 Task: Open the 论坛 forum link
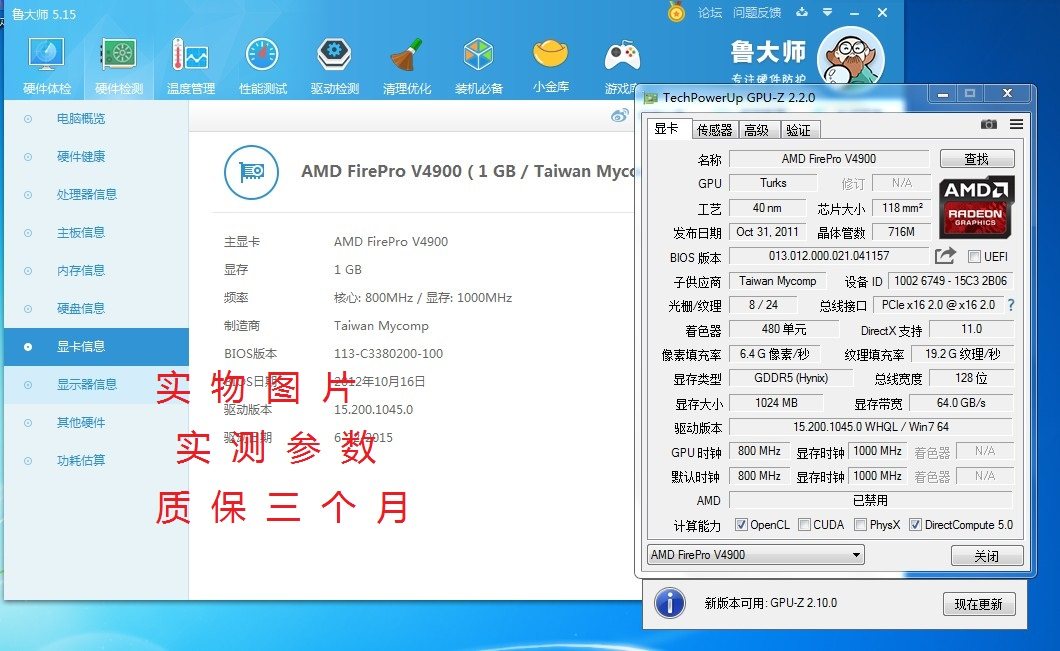click(710, 13)
